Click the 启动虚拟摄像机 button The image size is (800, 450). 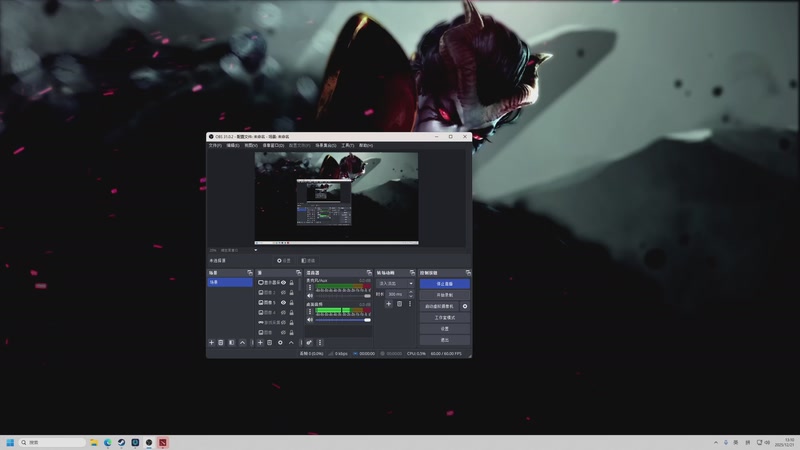(x=439, y=306)
